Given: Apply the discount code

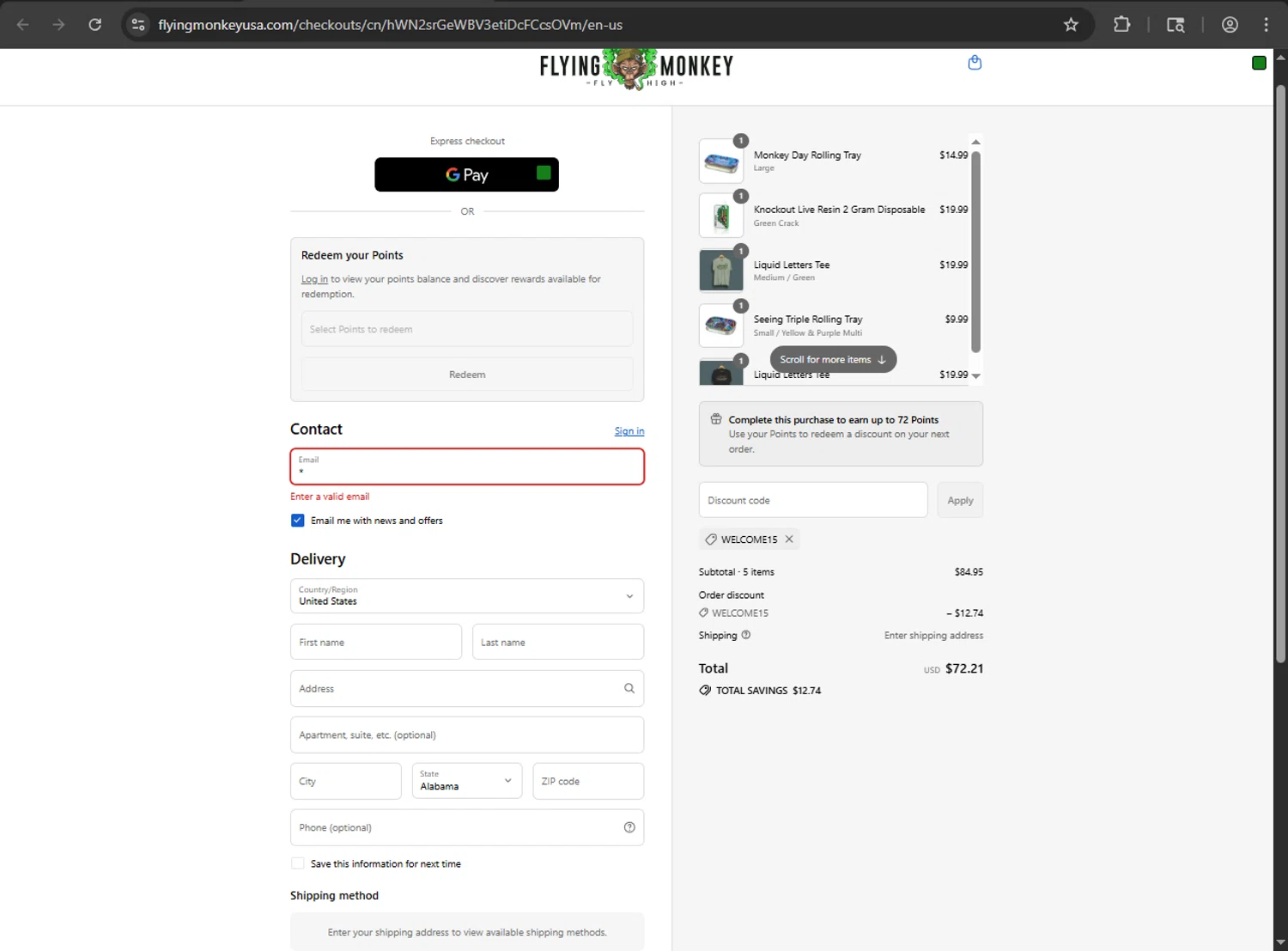Looking at the screenshot, I should 960,500.
